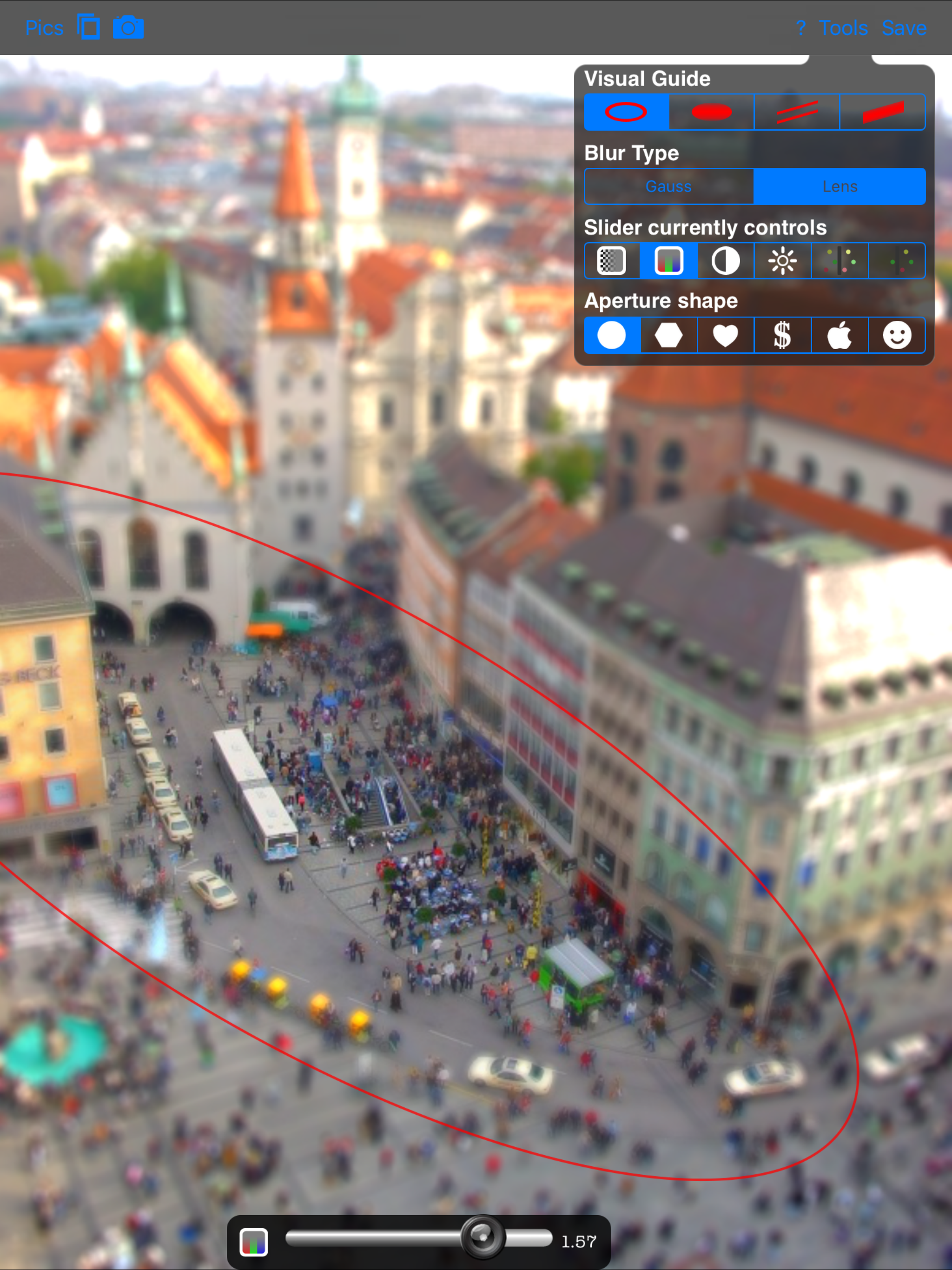Select the outlined ellipse visual guide
Viewport: 952px width, 1270px height.
(x=626, y=112)
